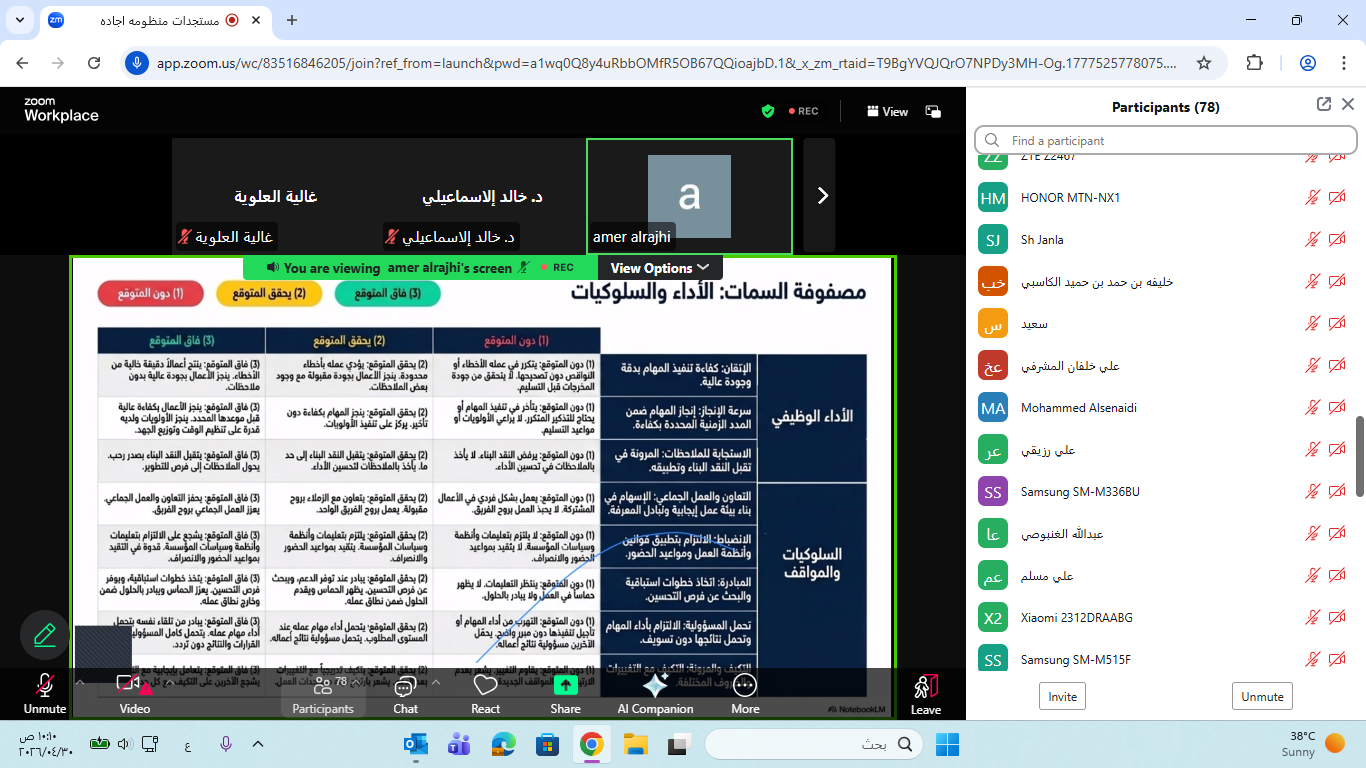Click the Leave meeting button
The image size is (1366, 768).
(x=925, y=693)
